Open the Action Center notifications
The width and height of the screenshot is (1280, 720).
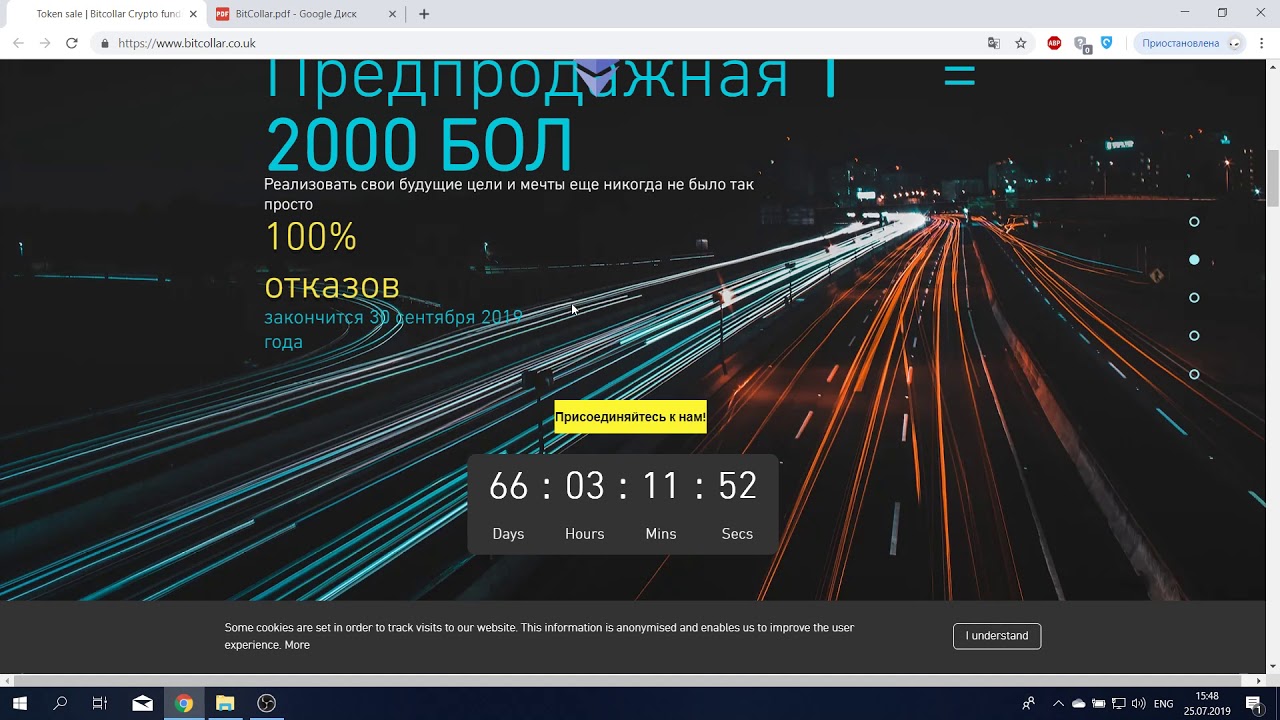tap(1254, 703)
